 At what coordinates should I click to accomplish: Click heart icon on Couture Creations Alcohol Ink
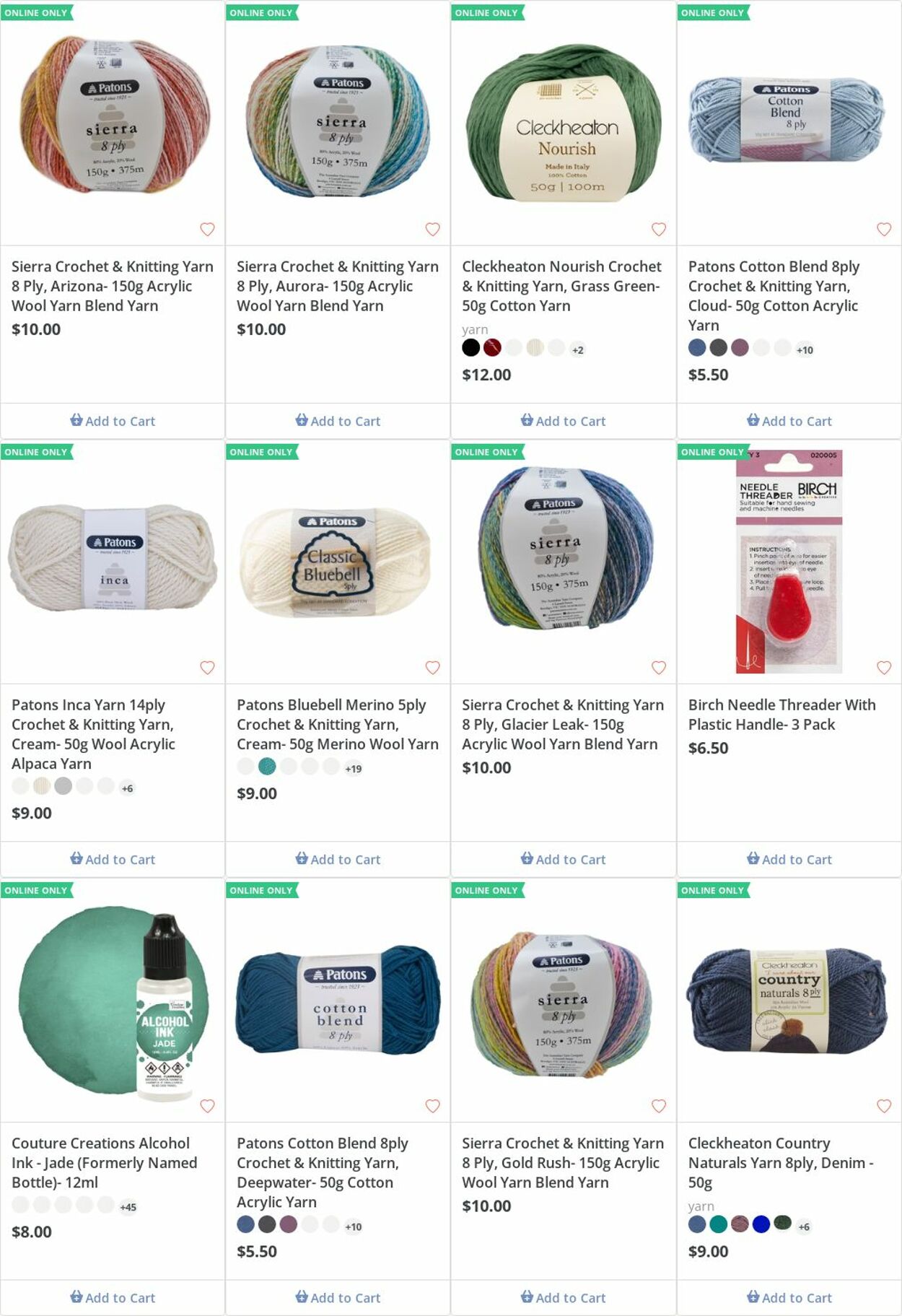[207, 1106]
